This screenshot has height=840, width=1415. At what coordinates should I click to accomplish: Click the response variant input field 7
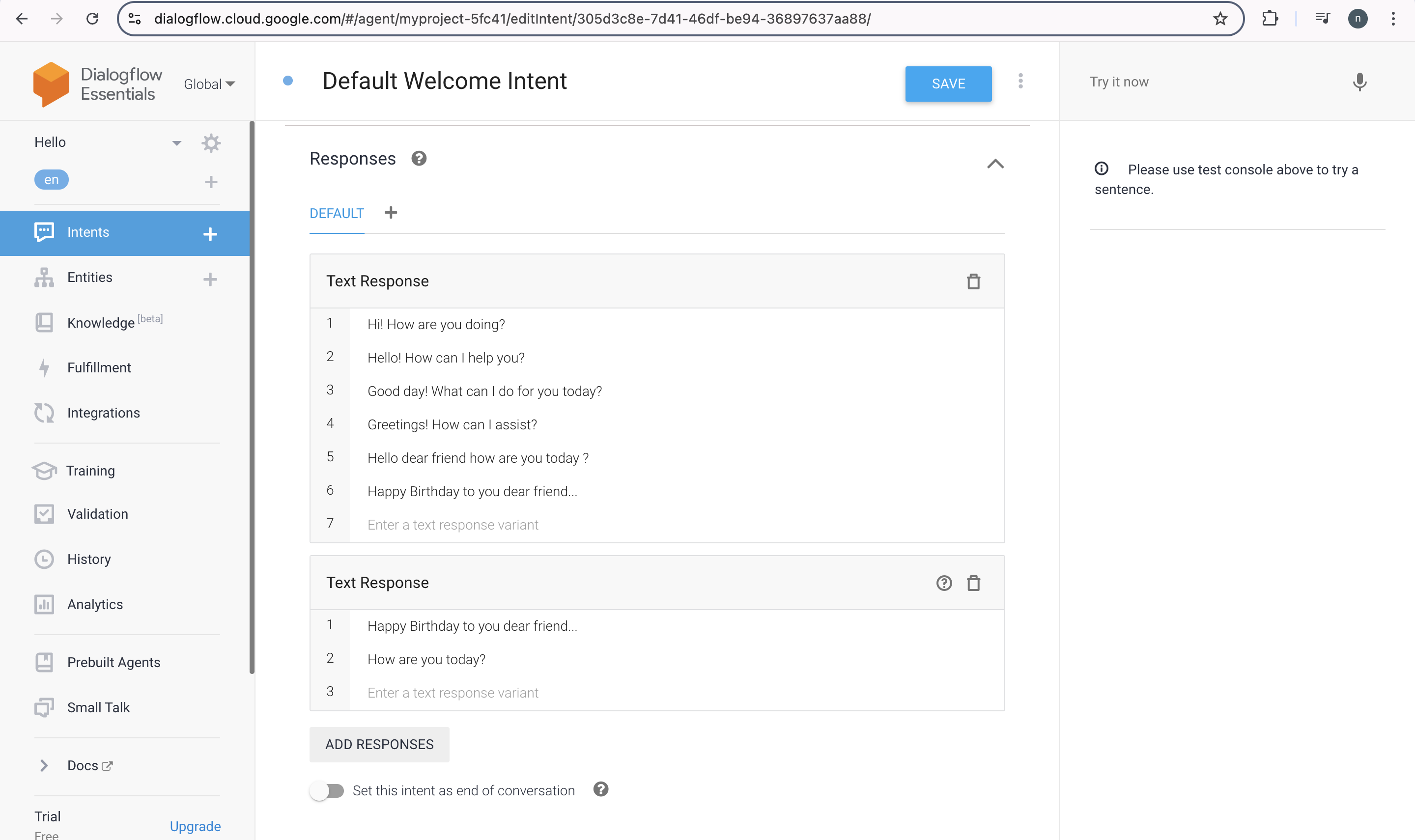pyautogui.click(x=683, y=524)
